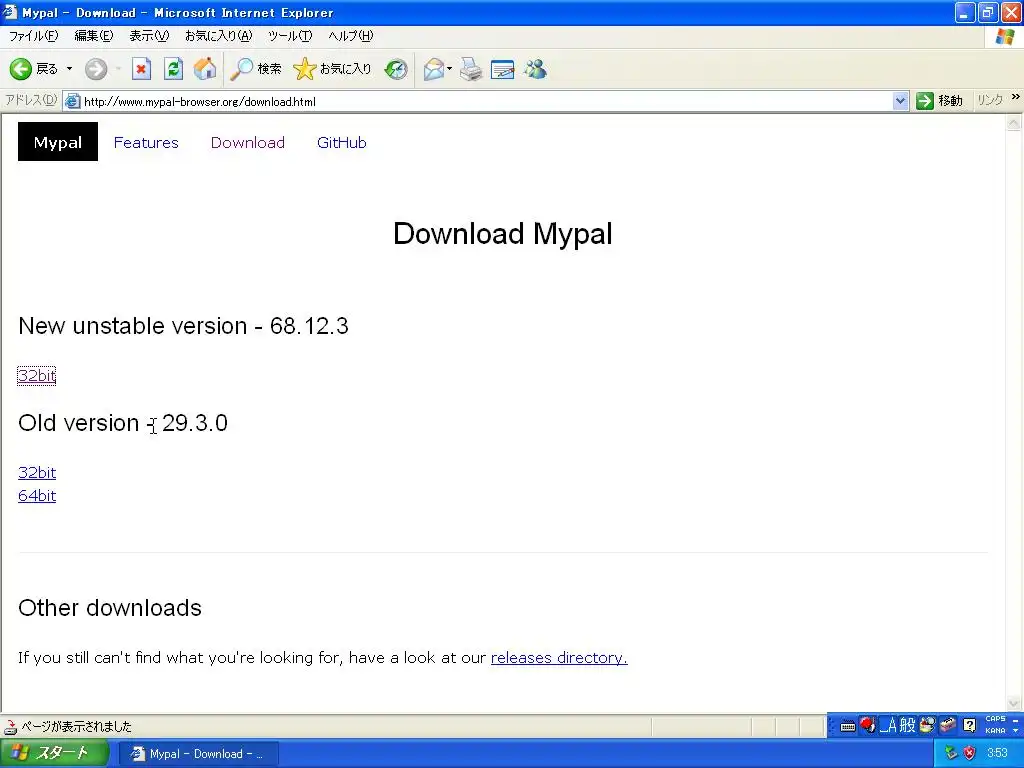Download 32bit of old version 29.3.0
This screenshot has width=1024, height=768.
tap(37, 472)
